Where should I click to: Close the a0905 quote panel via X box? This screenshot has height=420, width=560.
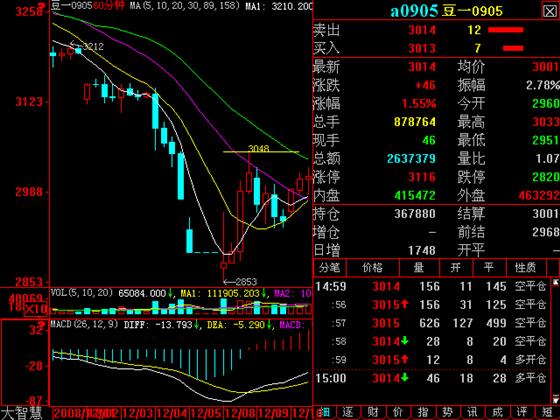pos(550,11)
